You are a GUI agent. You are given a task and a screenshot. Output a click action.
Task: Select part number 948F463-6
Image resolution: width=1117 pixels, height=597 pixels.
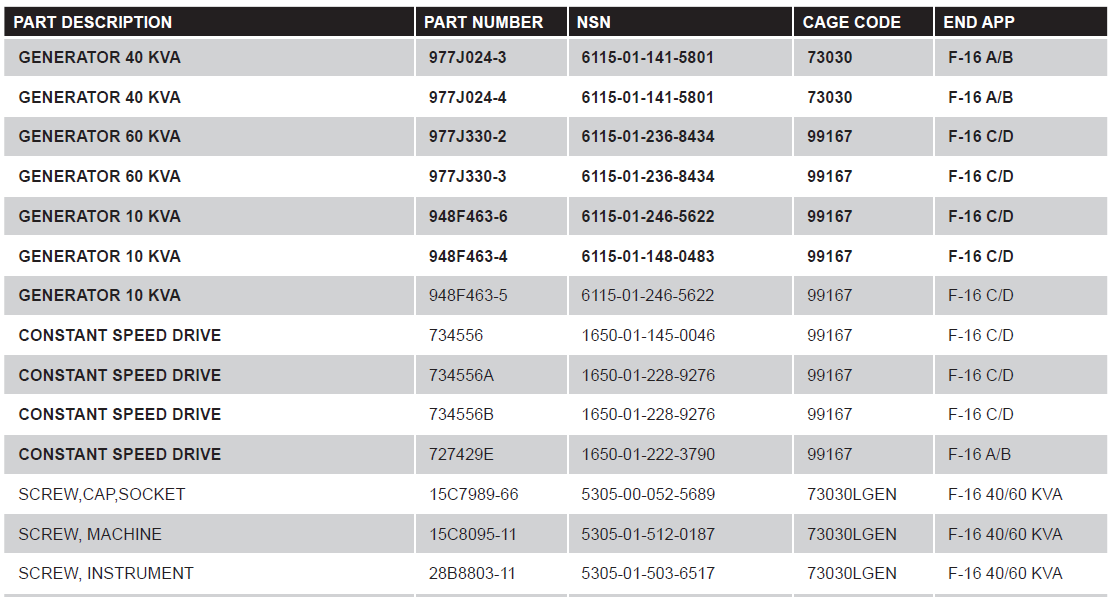tap(468, 216)
